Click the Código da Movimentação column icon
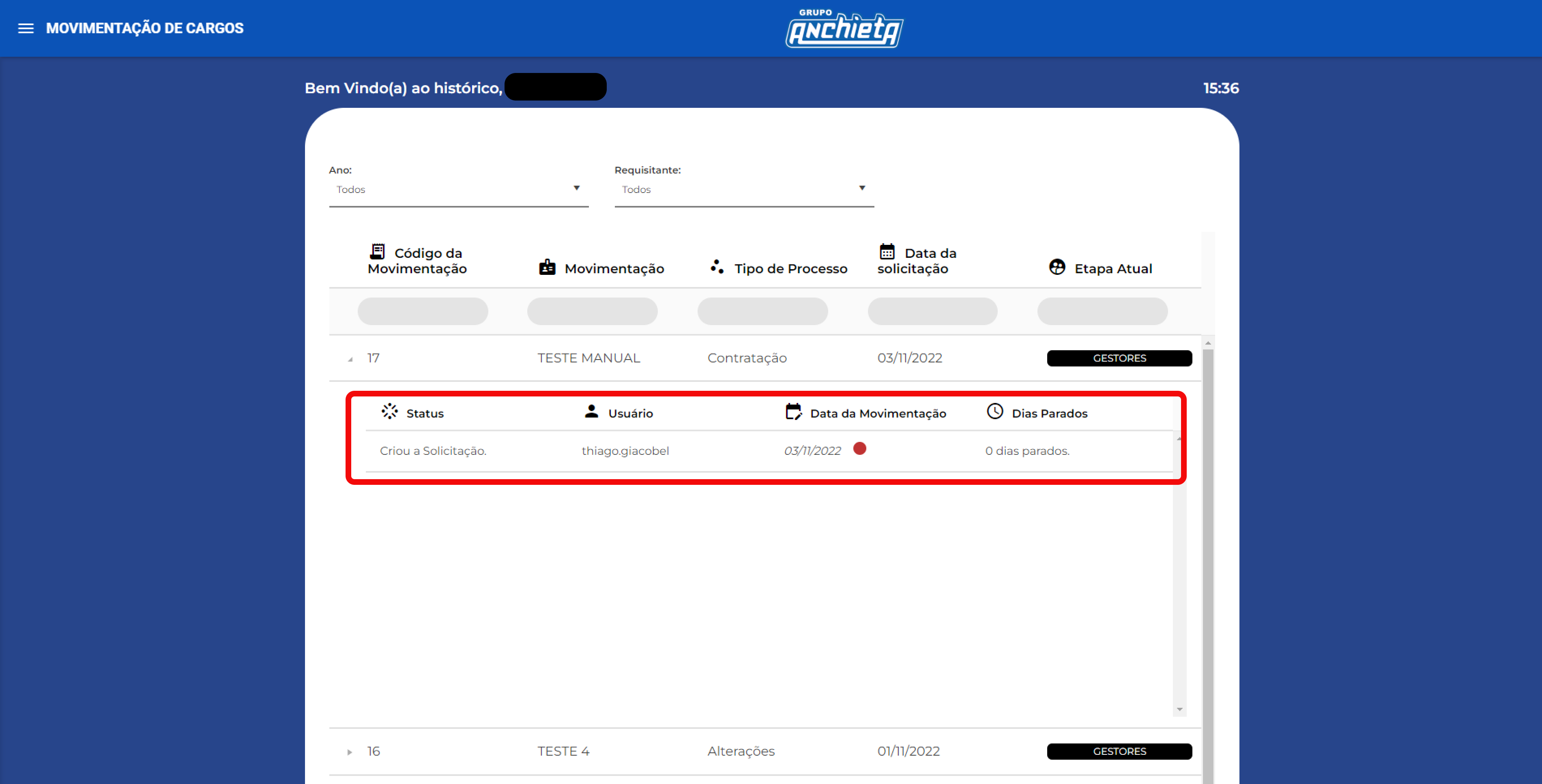 pyautogui.click(x=378, y=251)
